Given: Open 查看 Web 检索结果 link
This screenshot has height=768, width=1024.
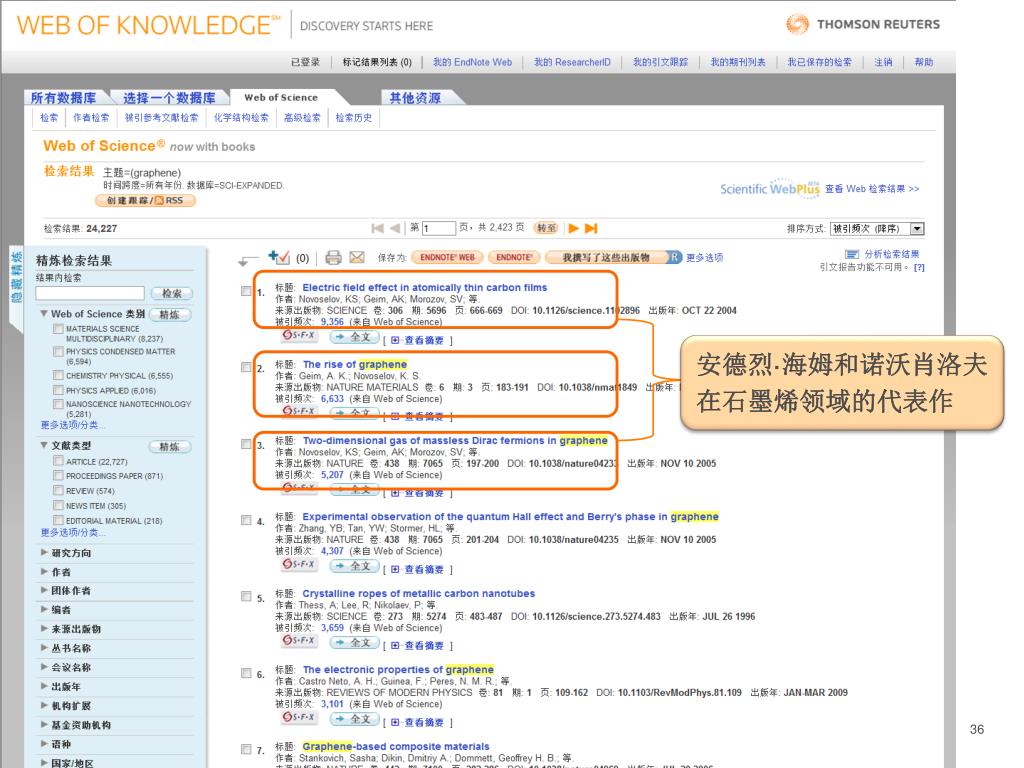Looking at the screenshot, I should [x=872, y=189].
